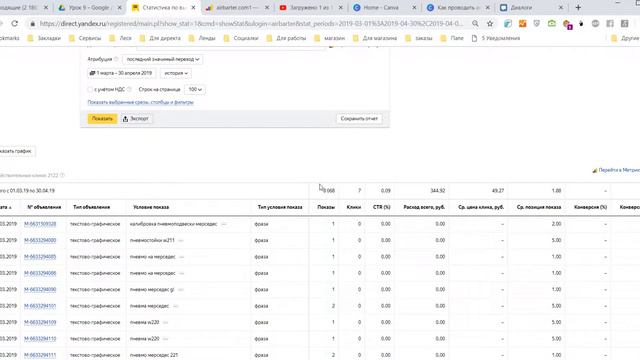
Task: Click the calendar icon beside the date range
Action: pyautogui.click(x=92, y=73)
